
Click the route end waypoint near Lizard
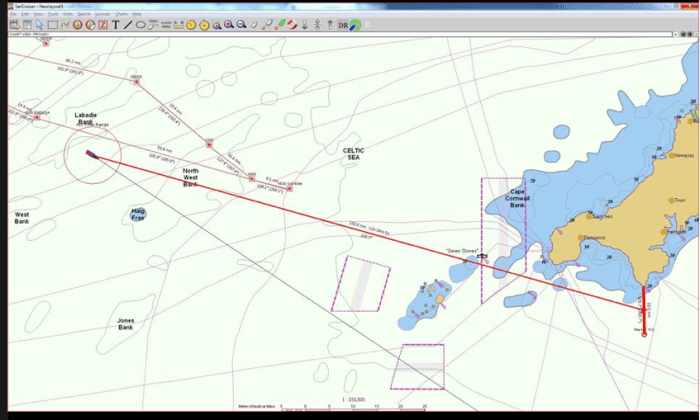[643, 334]
